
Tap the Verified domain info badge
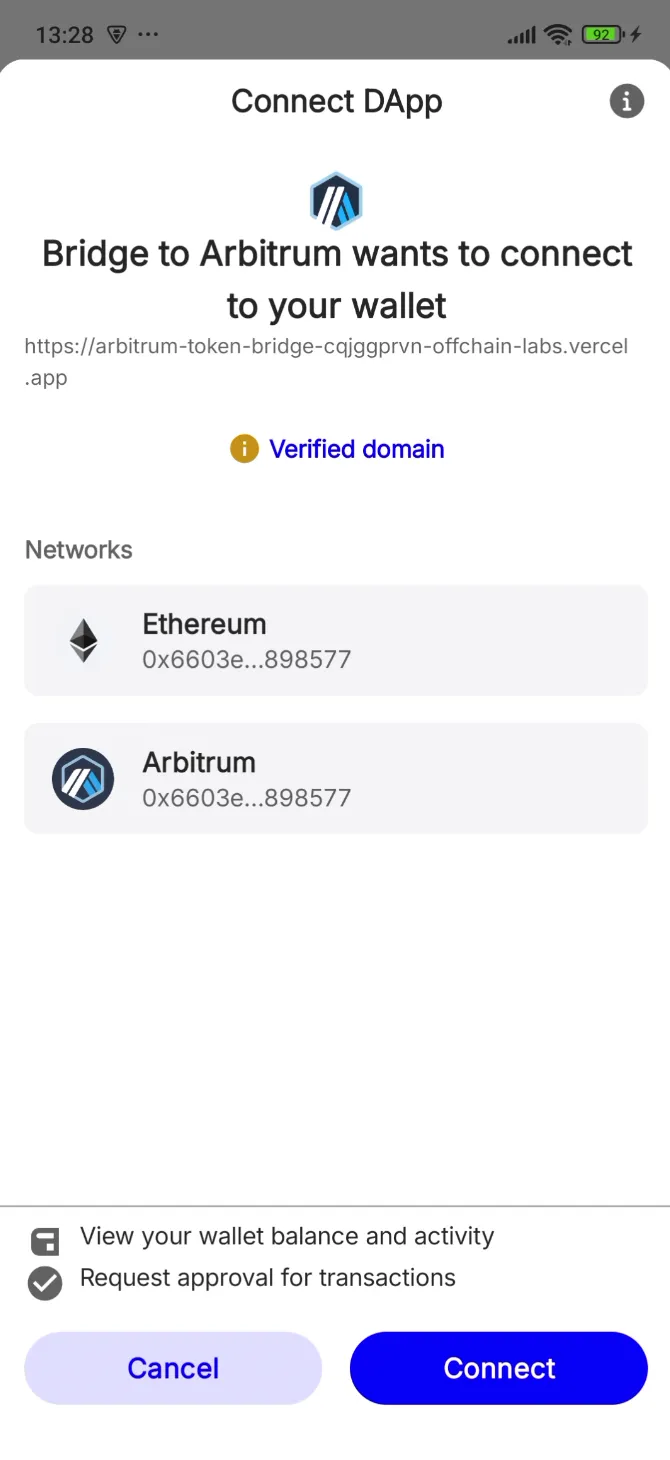243,449
